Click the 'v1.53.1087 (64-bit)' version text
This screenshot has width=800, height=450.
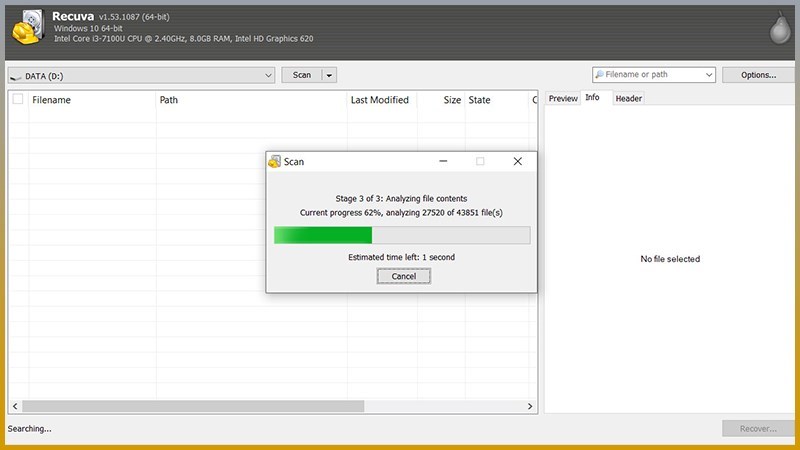(134, 17)
